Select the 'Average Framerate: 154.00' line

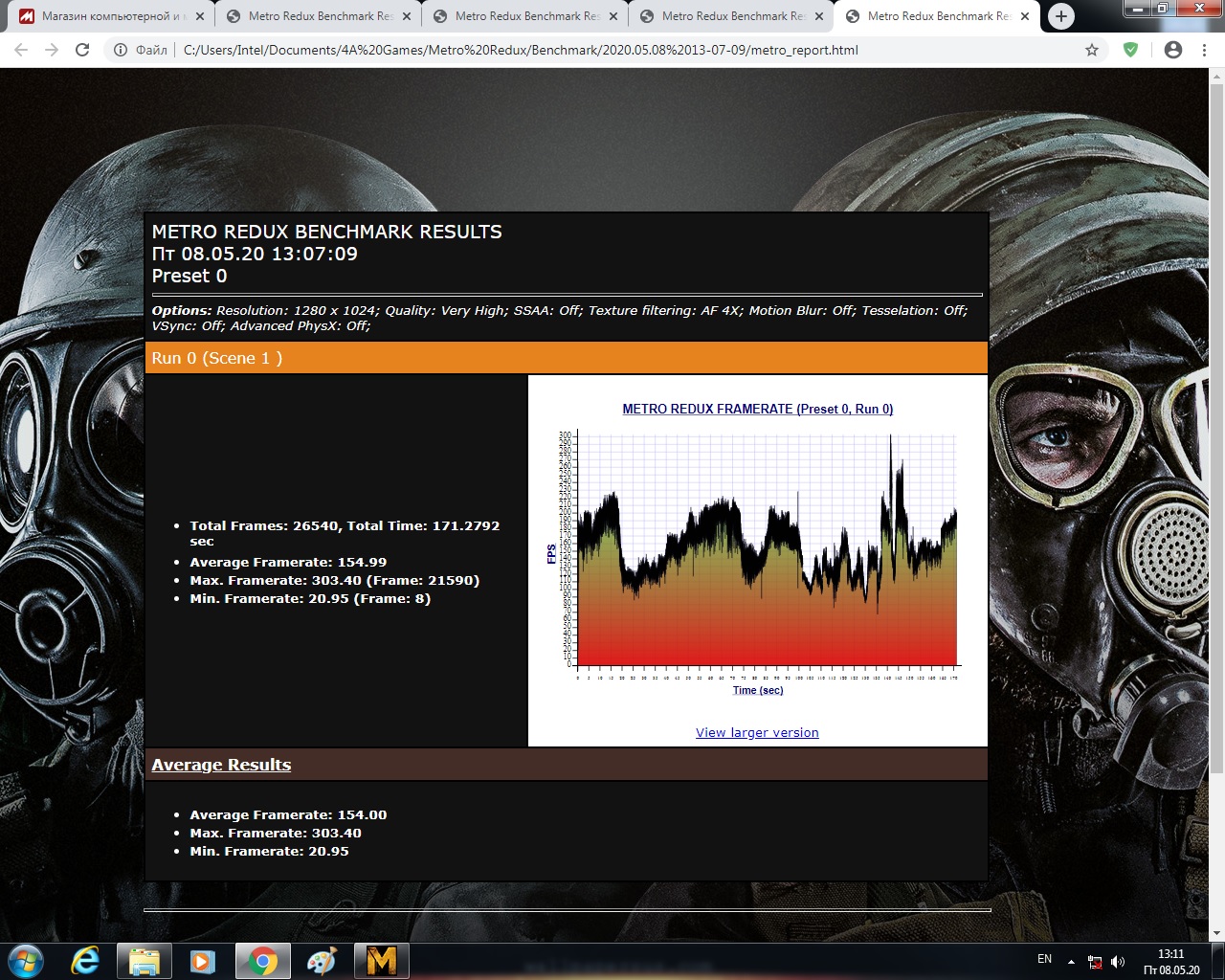point(288,815)
